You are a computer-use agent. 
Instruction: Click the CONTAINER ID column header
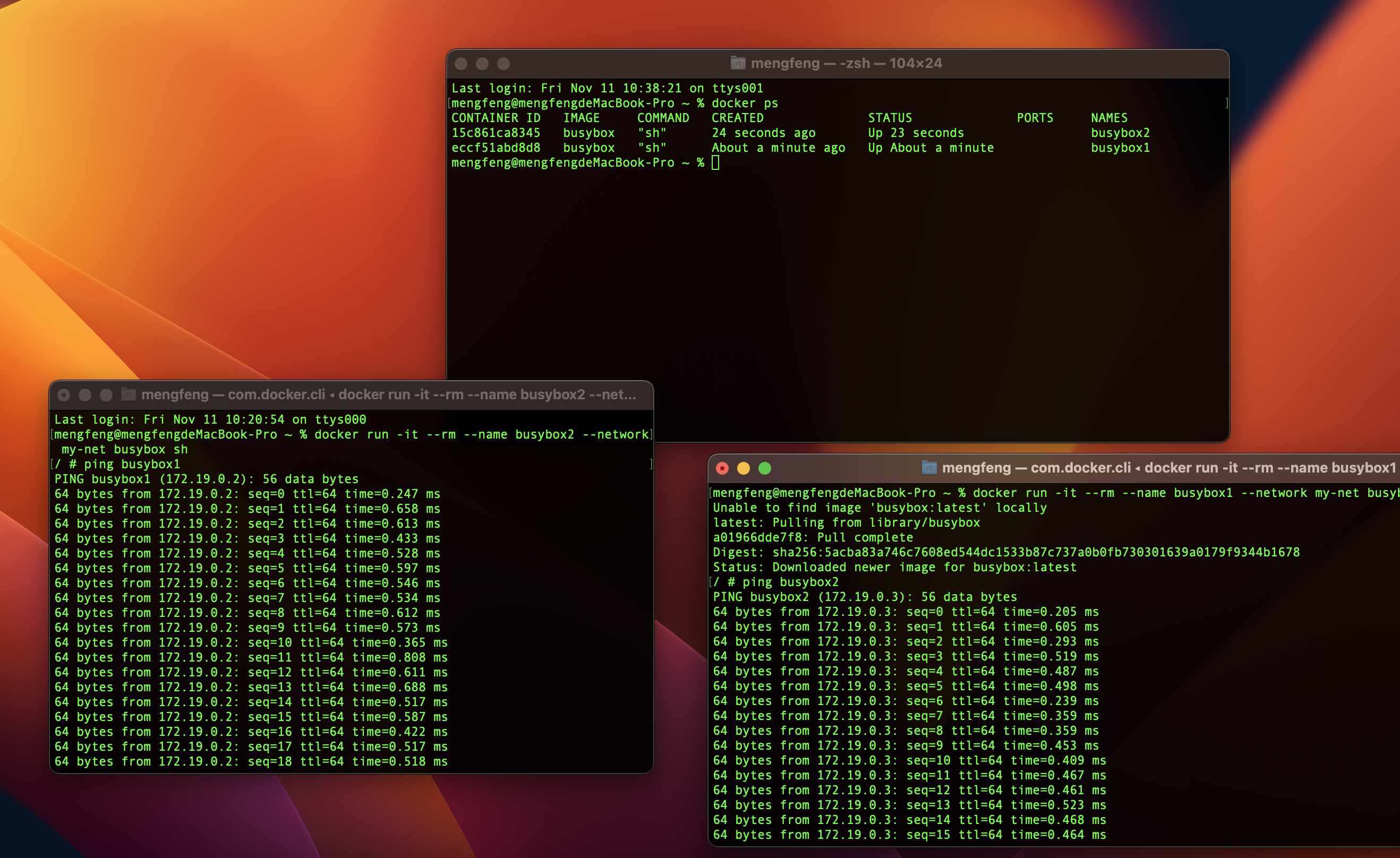496,117
